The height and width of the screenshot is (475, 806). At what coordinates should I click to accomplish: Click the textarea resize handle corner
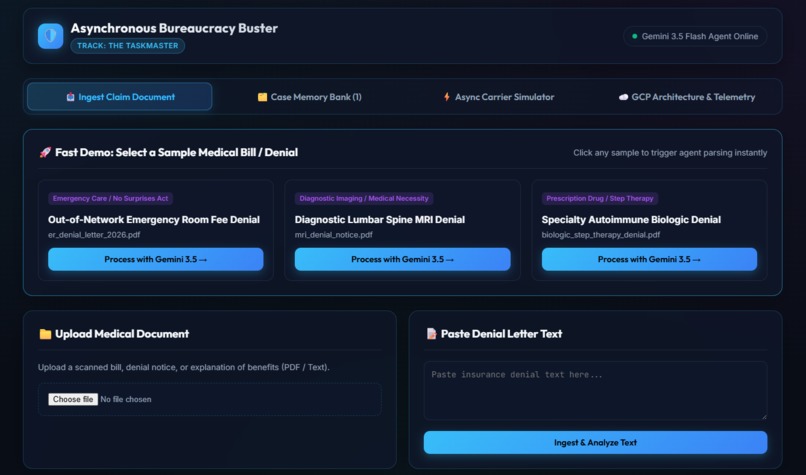click(764, 416)
